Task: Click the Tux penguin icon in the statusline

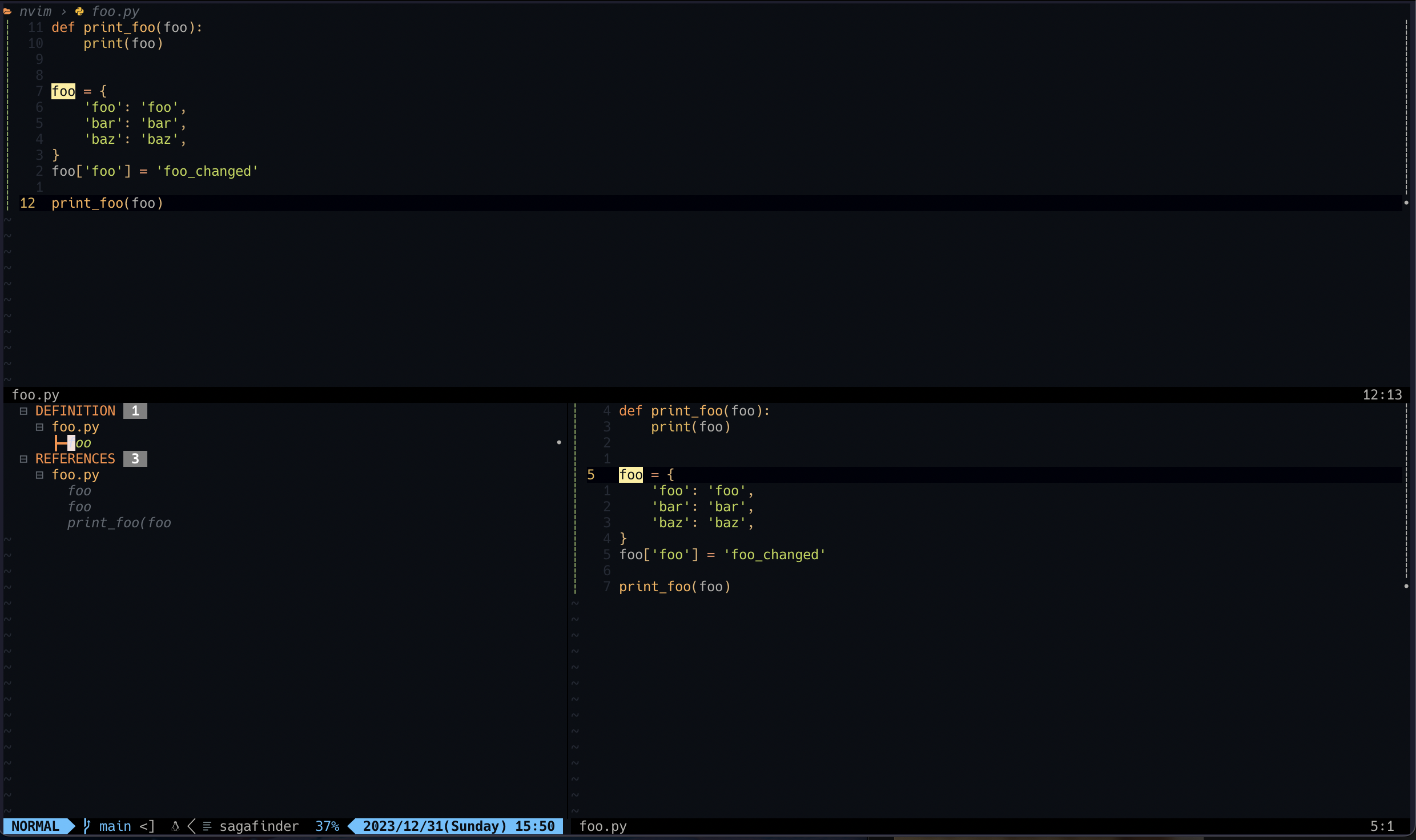Action: (x=176, y=826)
